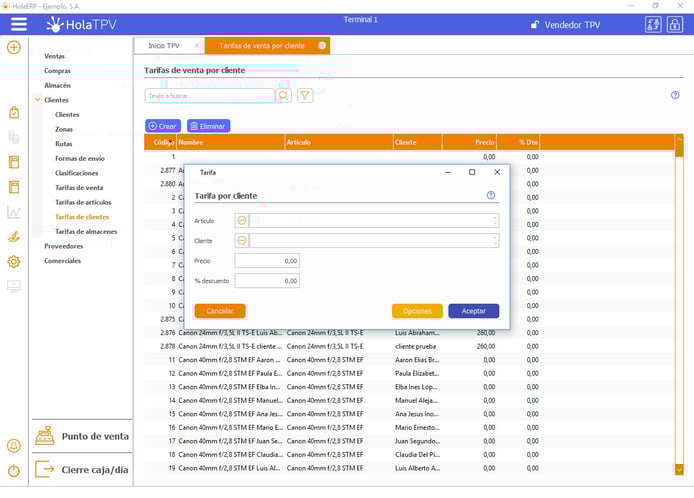Click the Crear button
The image size is (694, 498).
click(x=163, y=126)
